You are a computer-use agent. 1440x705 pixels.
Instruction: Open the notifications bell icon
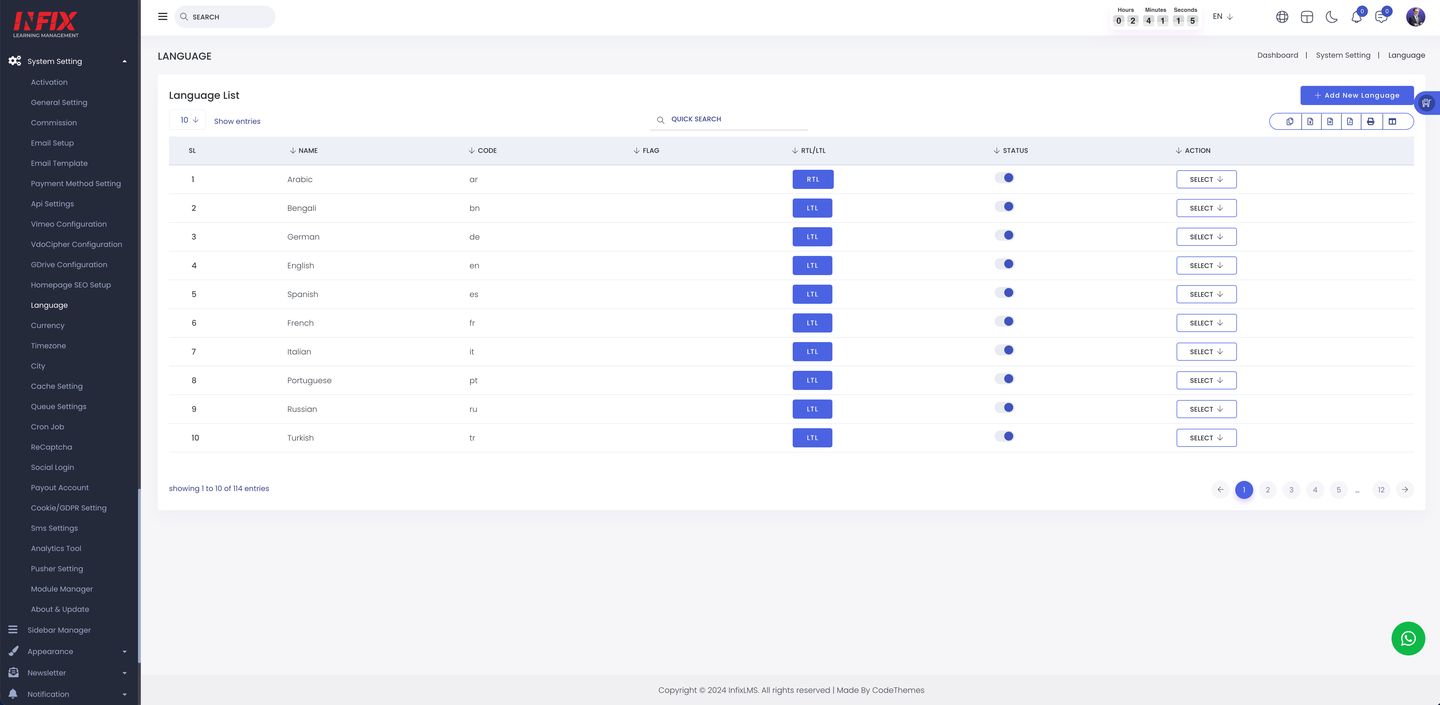coord(1357,17)
